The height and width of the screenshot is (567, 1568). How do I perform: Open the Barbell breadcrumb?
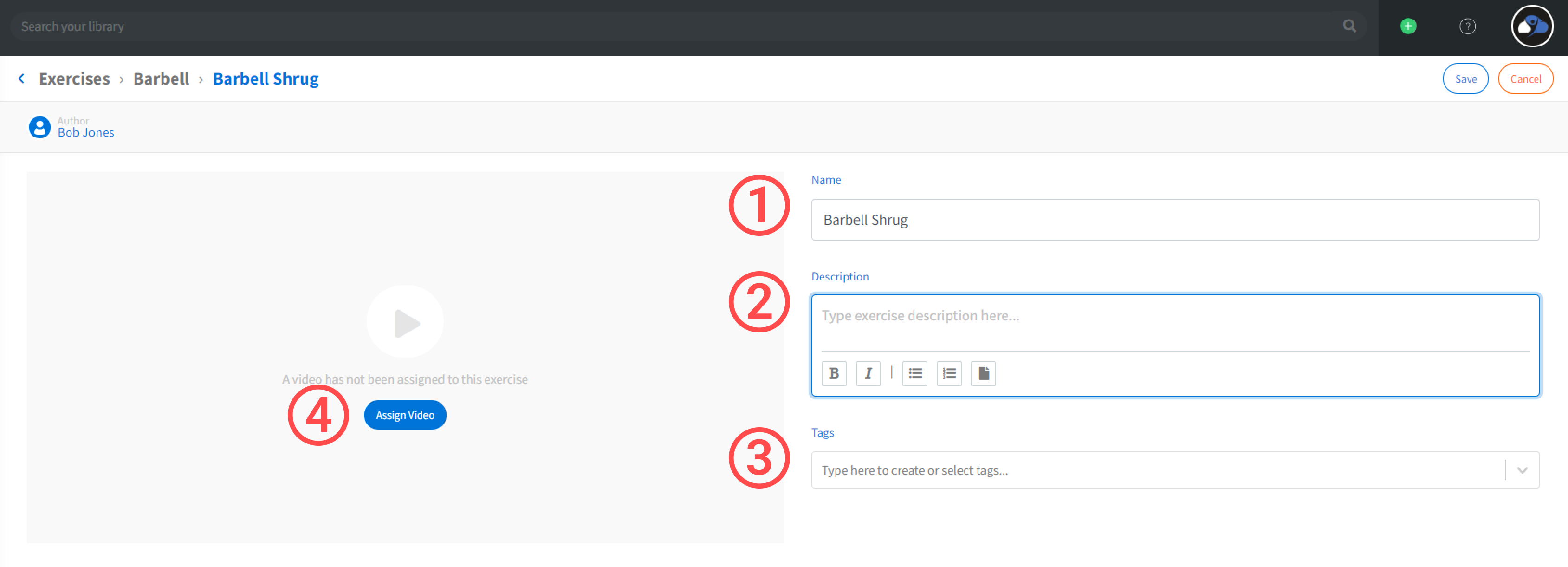[x=162, y=78]
